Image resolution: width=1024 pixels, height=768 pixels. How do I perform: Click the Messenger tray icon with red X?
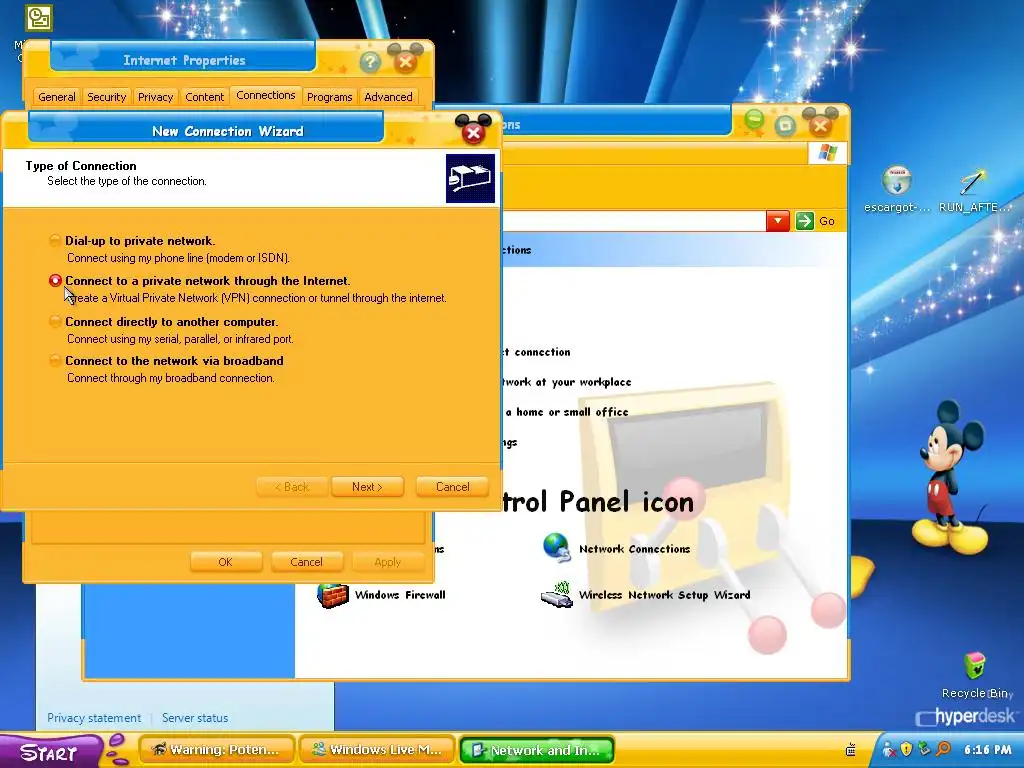888,749
